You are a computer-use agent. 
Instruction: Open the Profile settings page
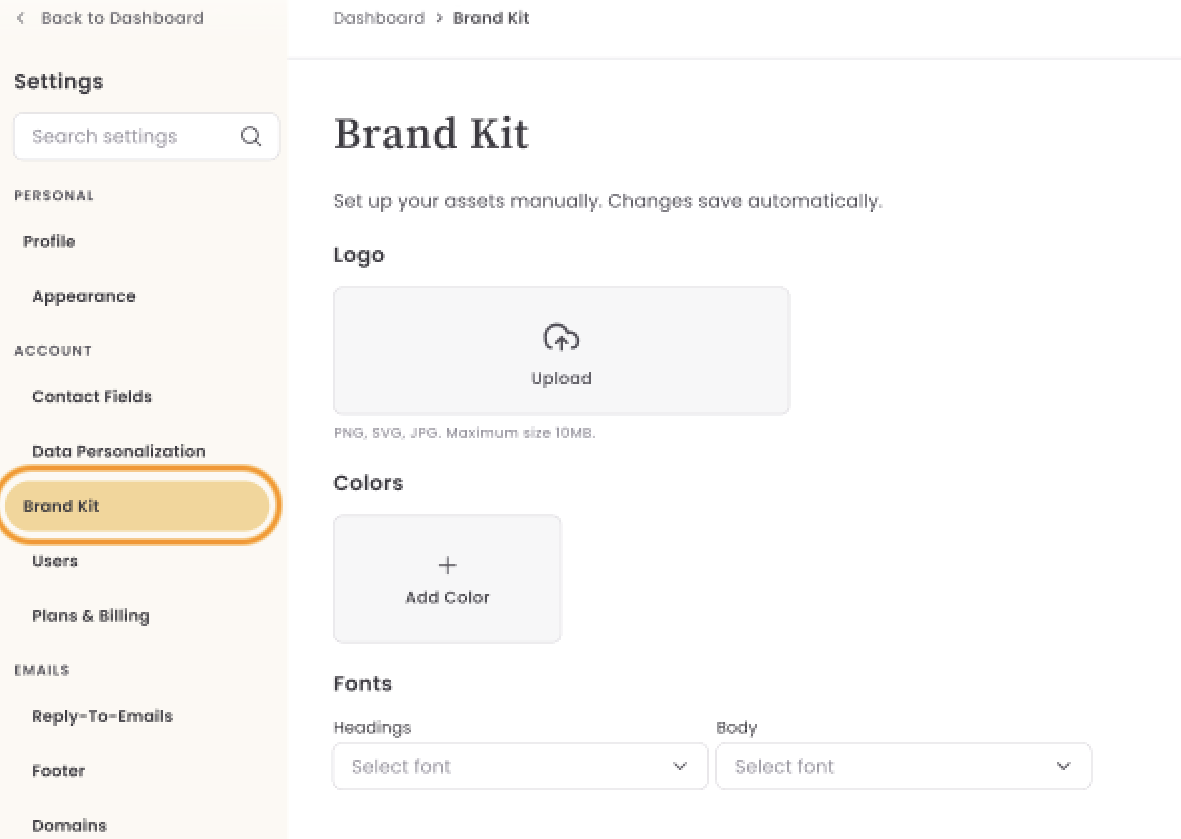49,242
